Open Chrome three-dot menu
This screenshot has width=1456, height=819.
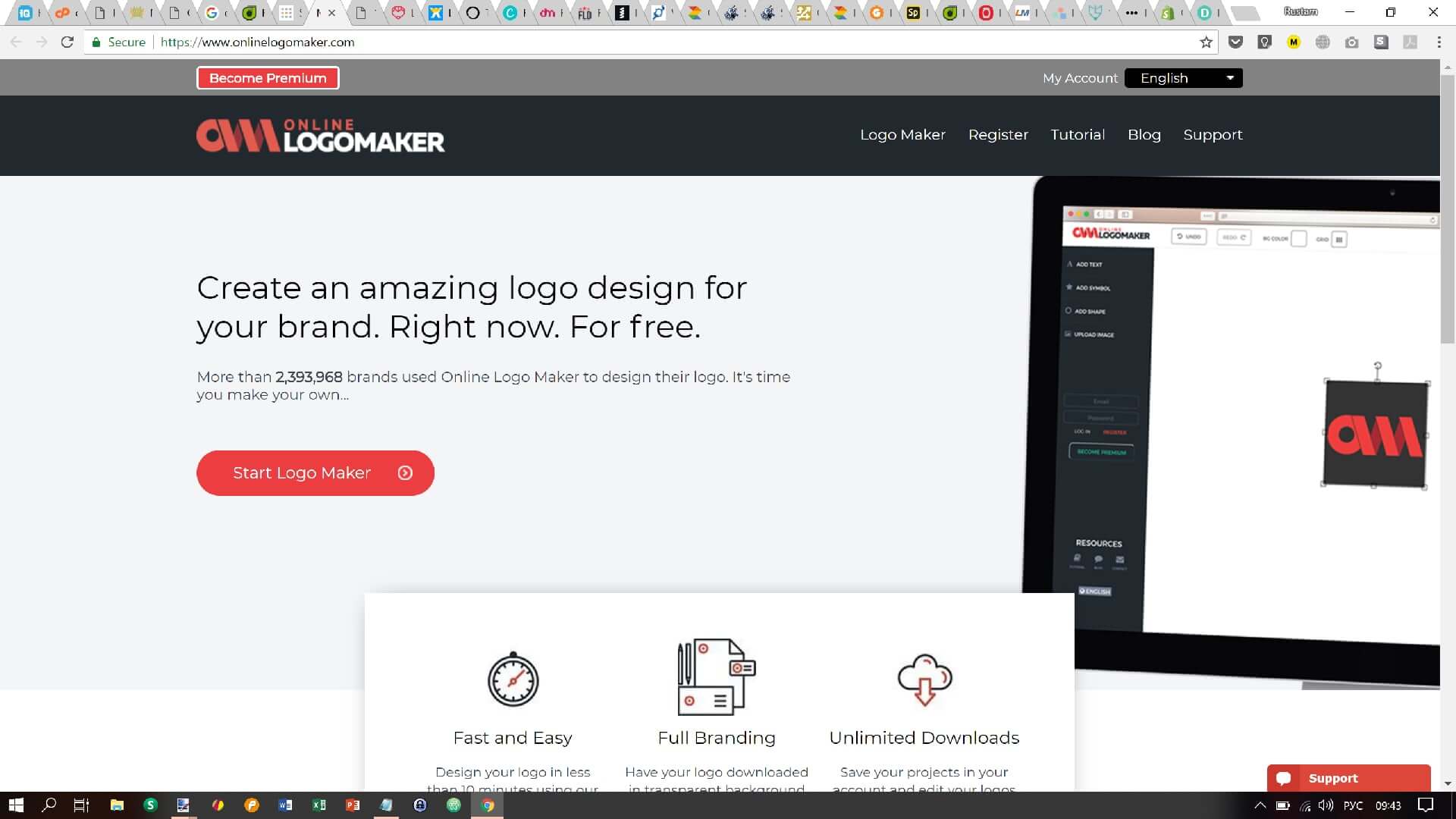1439,42
